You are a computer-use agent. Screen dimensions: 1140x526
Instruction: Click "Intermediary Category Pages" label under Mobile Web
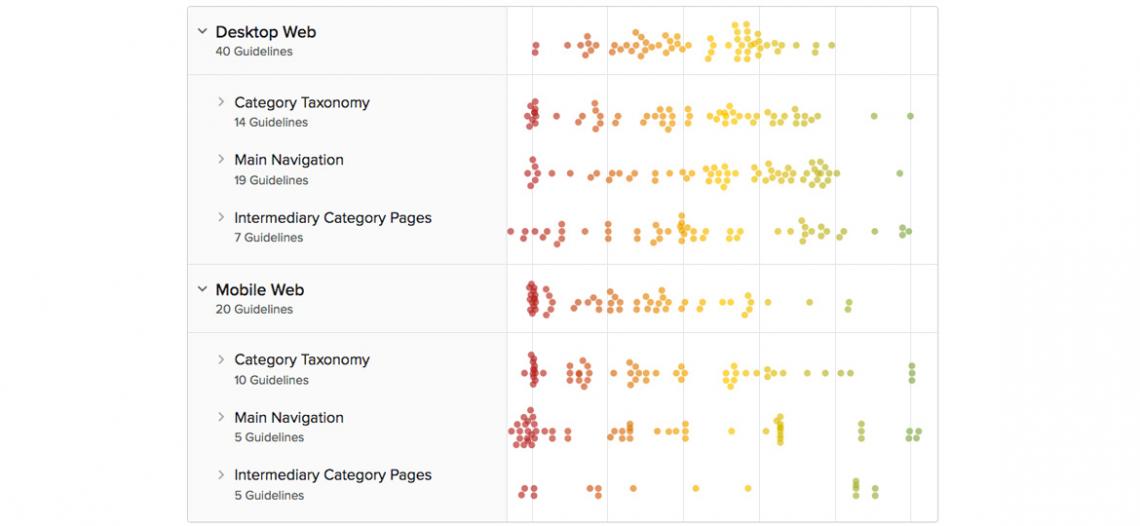click(x=333, y=475)
